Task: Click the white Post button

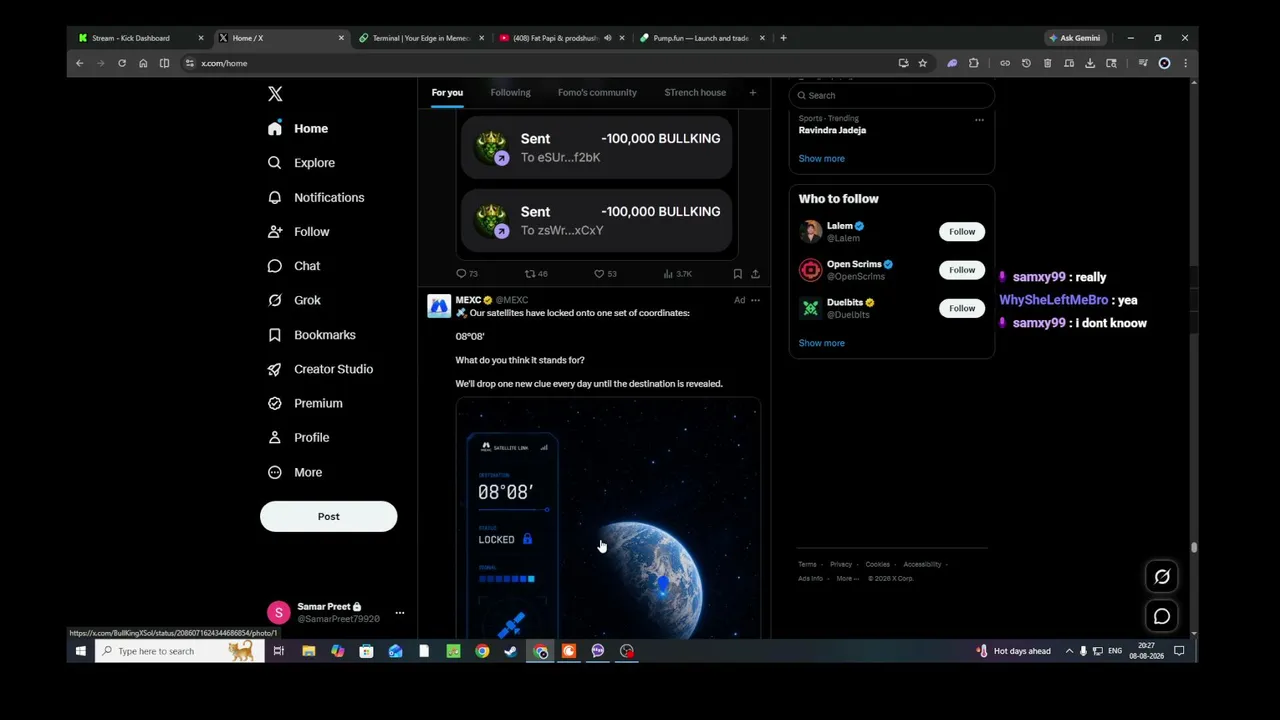Action: [328, 516]
